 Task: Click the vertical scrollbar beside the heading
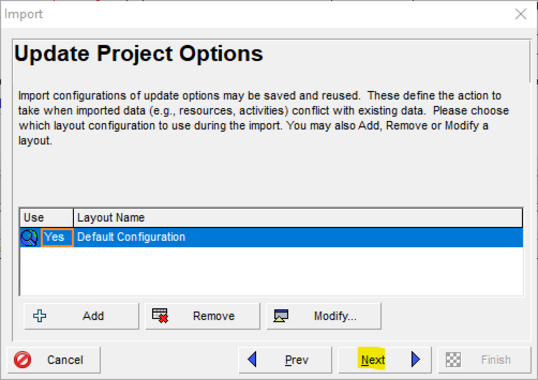(x=530, y=62)
